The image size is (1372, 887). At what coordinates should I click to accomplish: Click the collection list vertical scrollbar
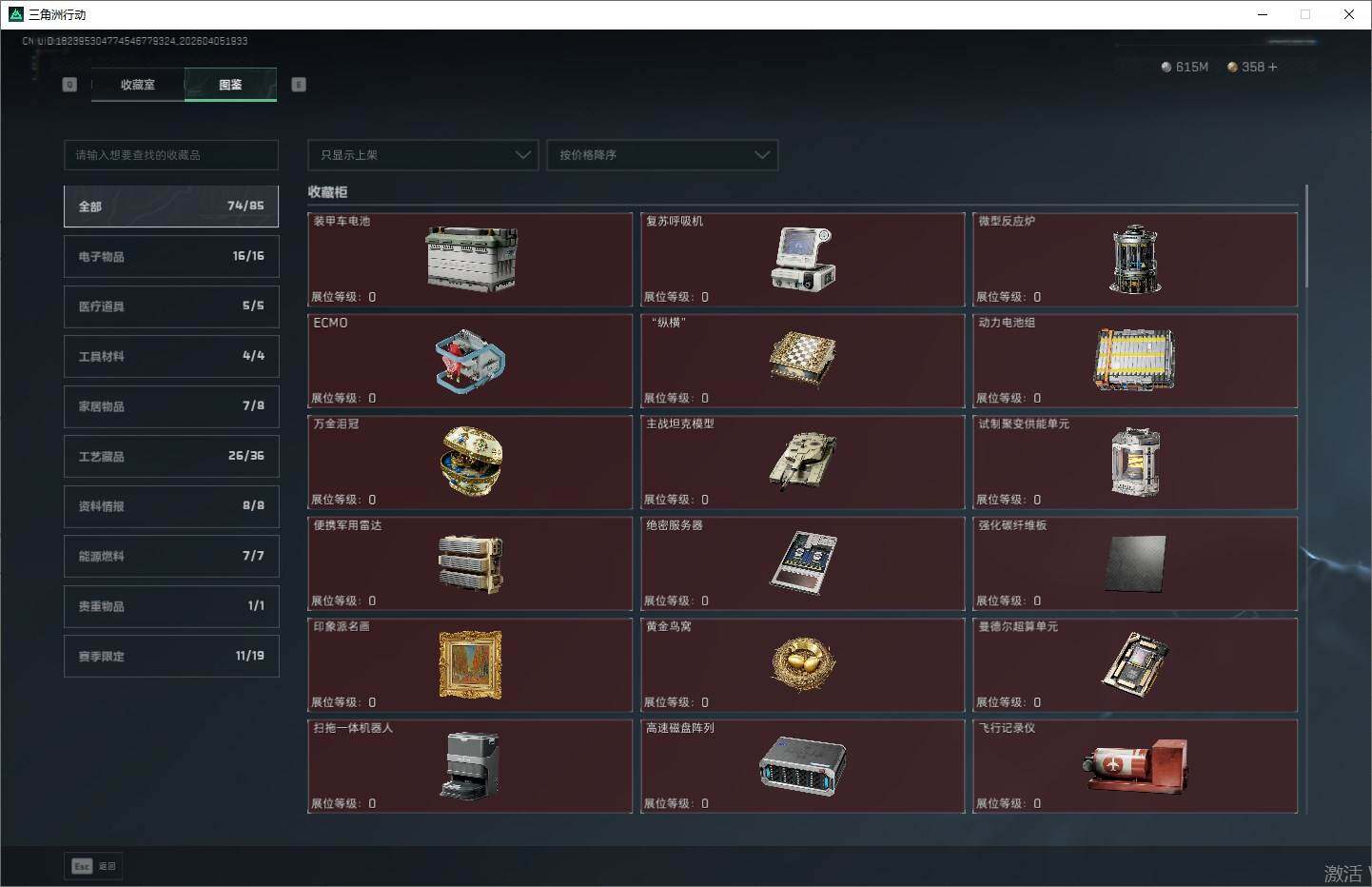tap(1307, 235)
